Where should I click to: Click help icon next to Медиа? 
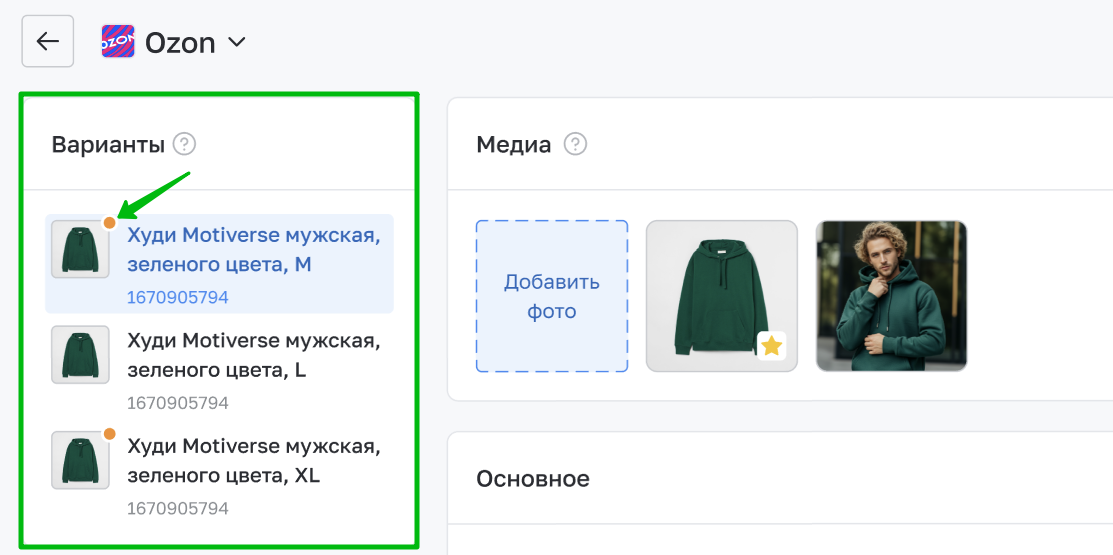click(x=575, y=145)
